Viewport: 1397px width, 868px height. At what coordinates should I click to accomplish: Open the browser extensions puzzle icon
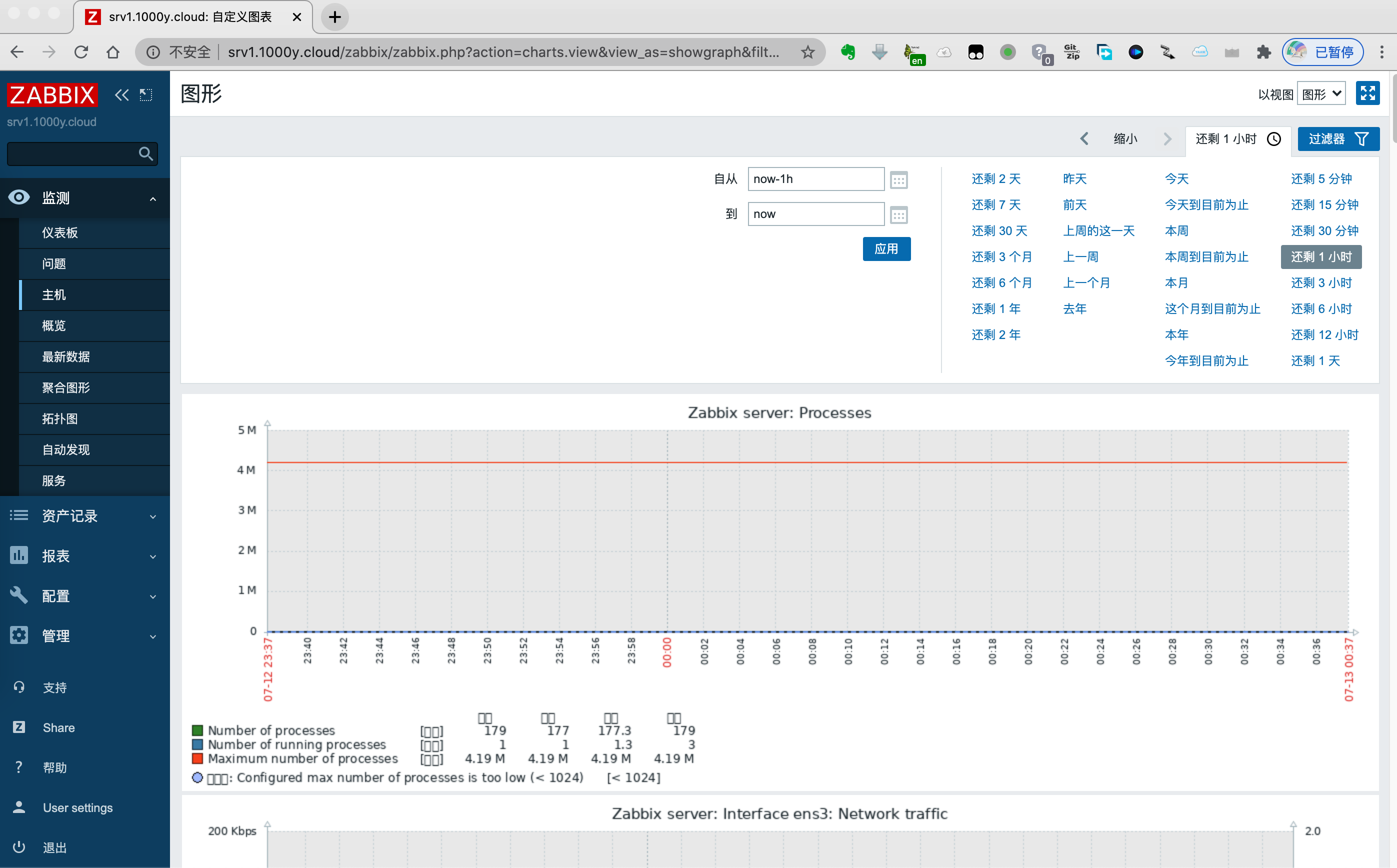(x=1264, y=52)
